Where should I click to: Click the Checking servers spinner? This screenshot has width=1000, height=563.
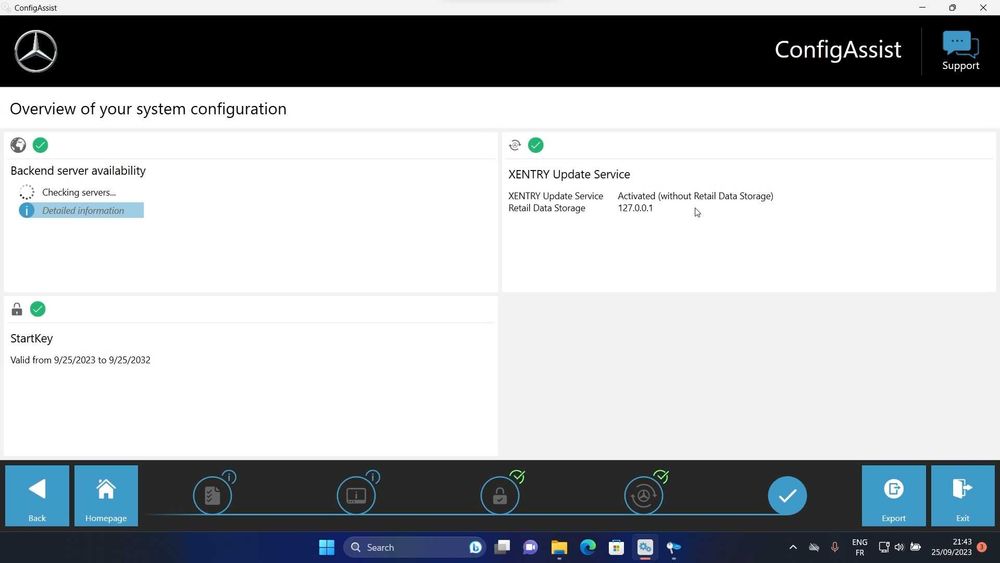[x=26, y=192]
